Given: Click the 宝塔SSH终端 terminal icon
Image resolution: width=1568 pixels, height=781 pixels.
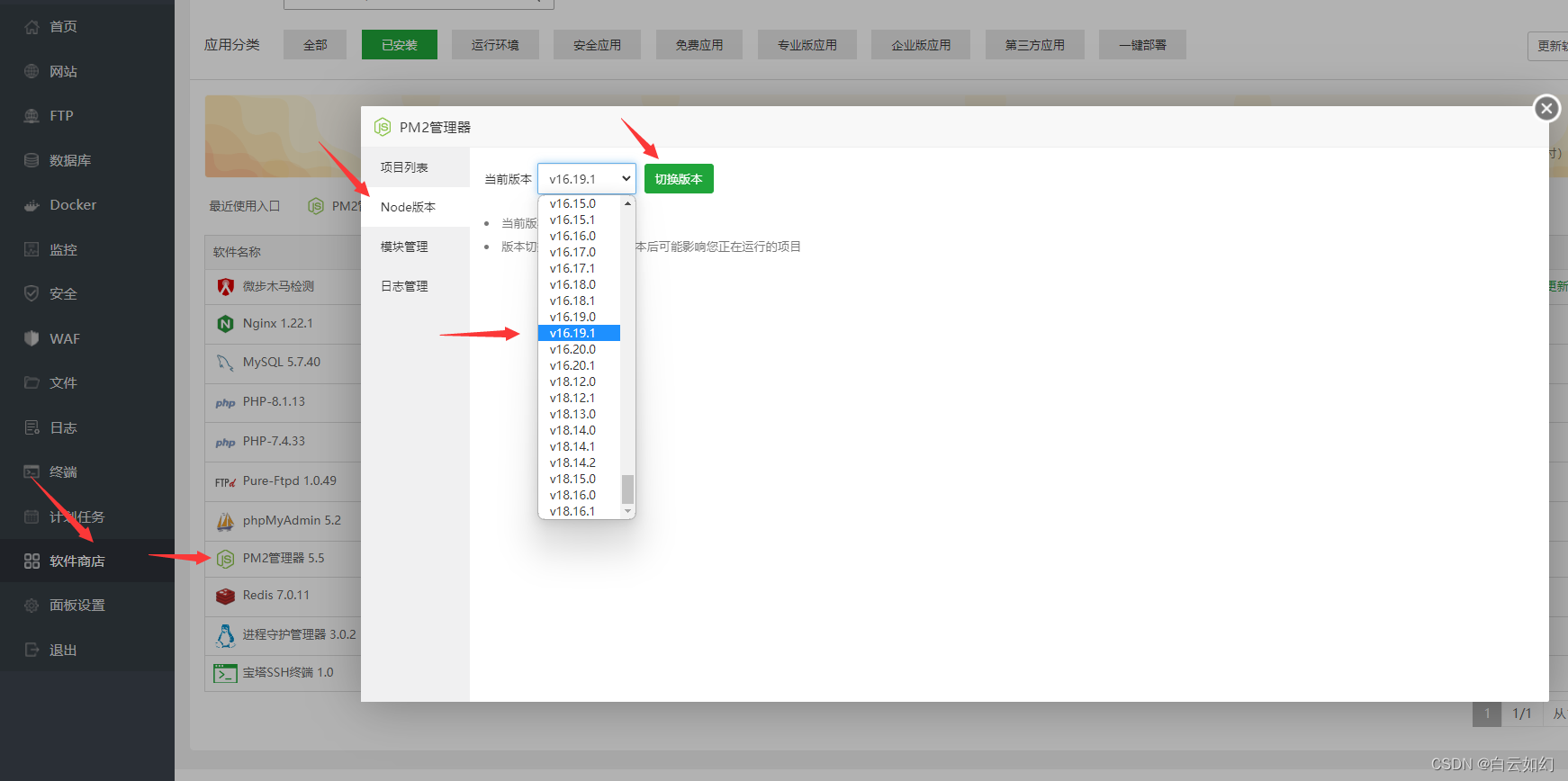Looking at the screenshot, I should 225,673.
